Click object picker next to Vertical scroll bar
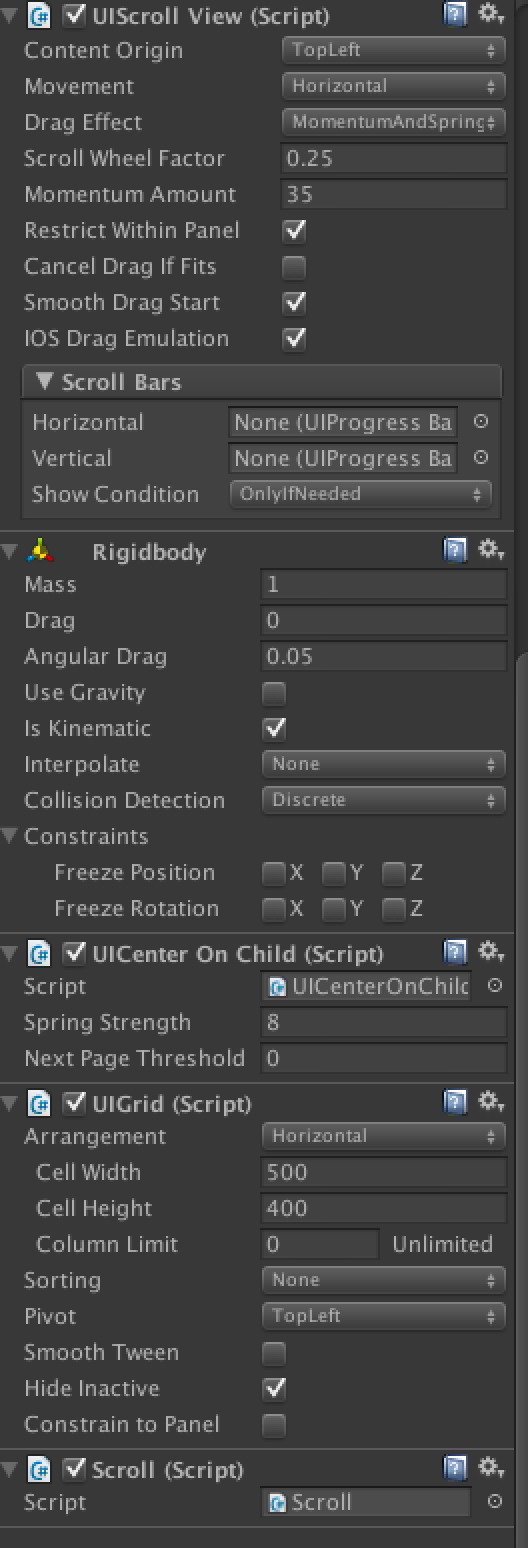The height and width of the screenshot is (1548, 528). 481,458
